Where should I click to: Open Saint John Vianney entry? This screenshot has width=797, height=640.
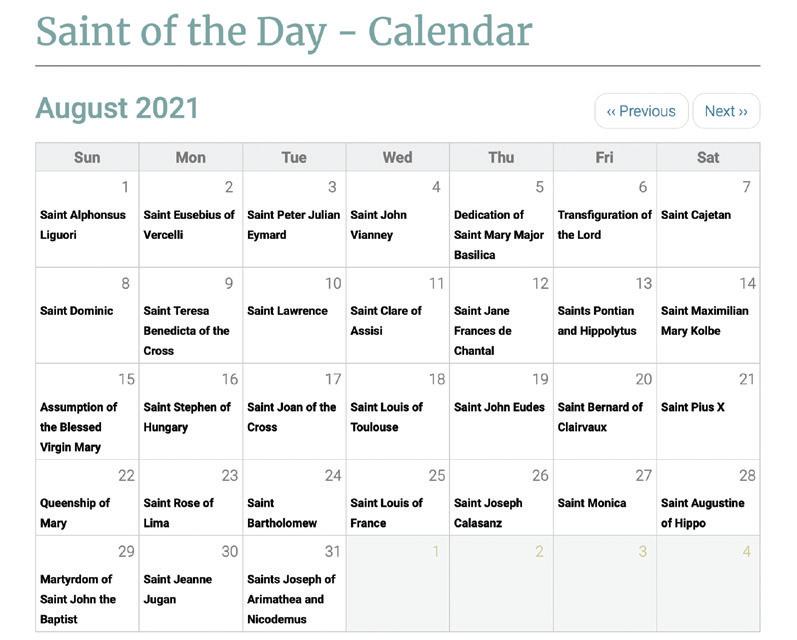tap(378, 225)
